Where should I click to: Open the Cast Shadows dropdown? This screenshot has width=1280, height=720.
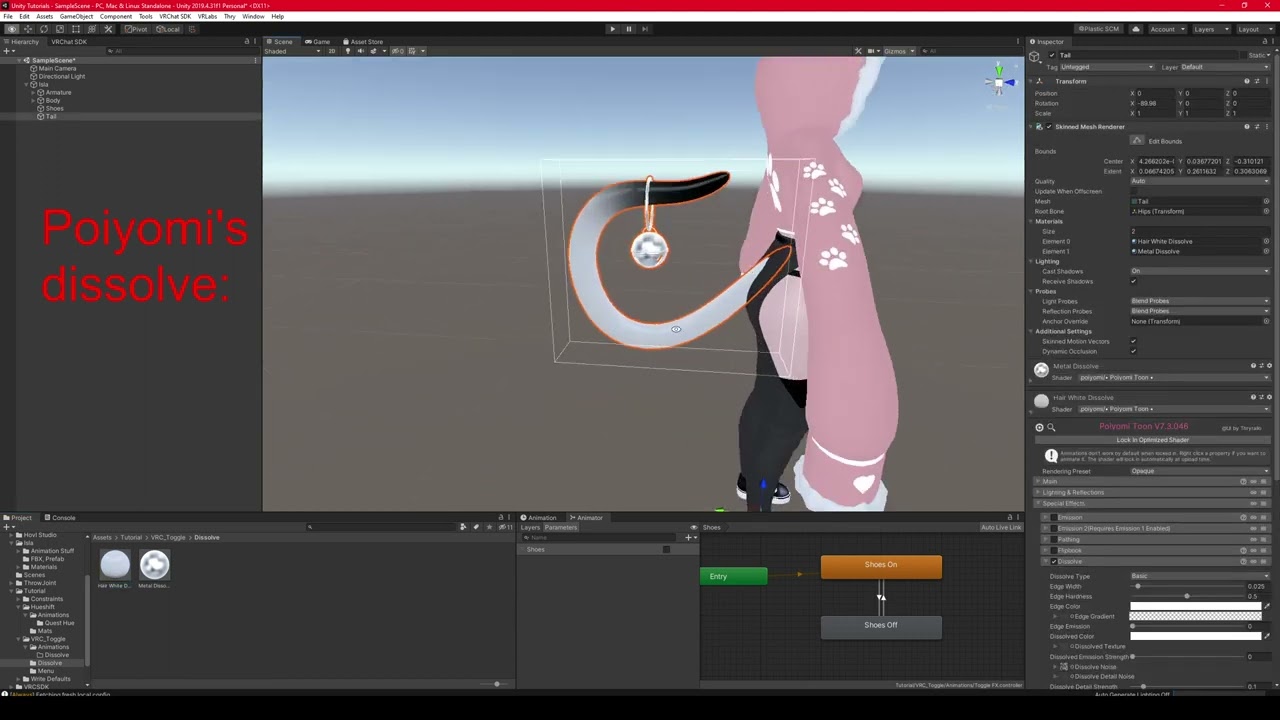click(x=1200, y=271)
